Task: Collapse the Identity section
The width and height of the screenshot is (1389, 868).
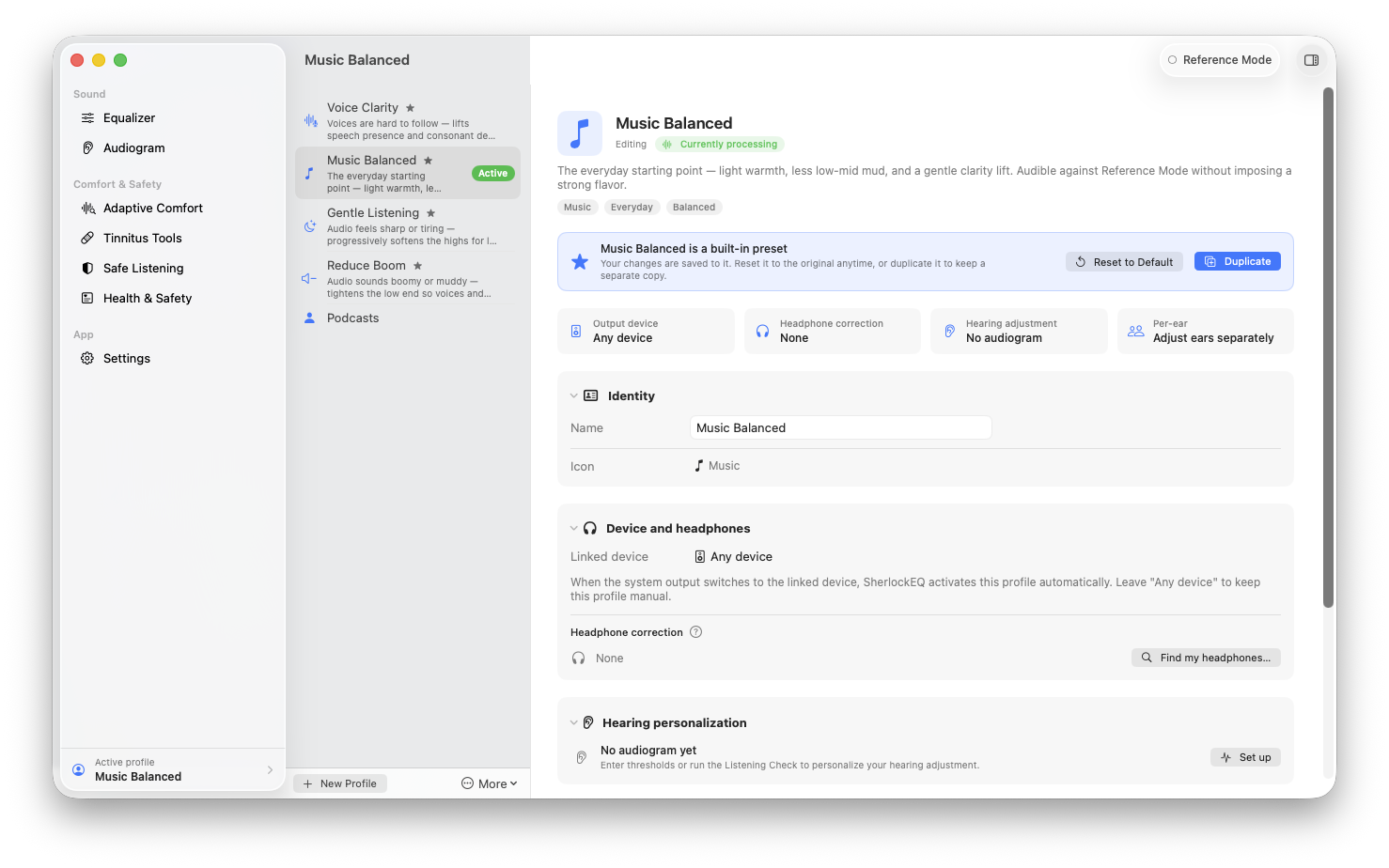Action: (x=573, y=396)
